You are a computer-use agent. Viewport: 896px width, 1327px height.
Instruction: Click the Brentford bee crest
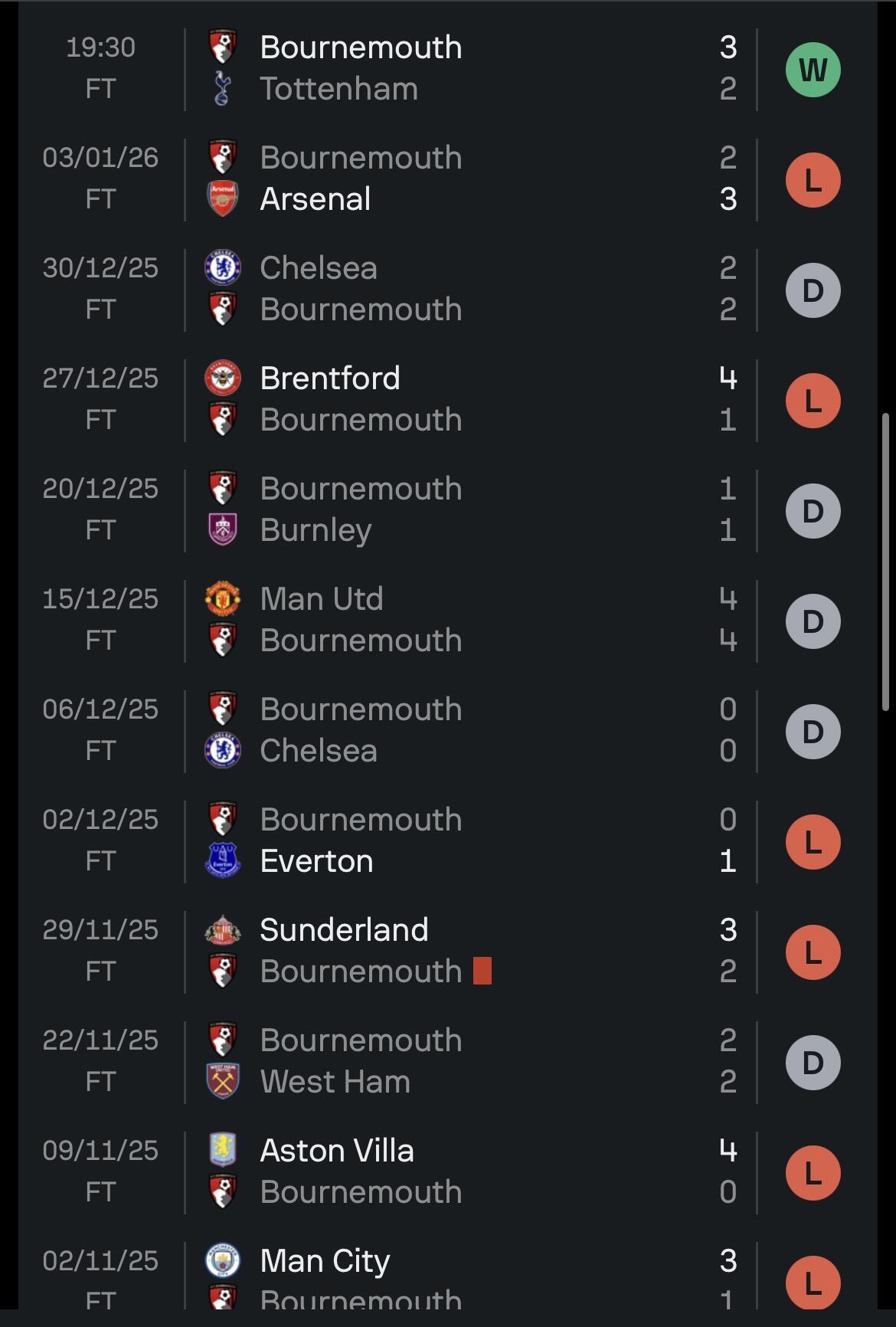pos(222,378)
